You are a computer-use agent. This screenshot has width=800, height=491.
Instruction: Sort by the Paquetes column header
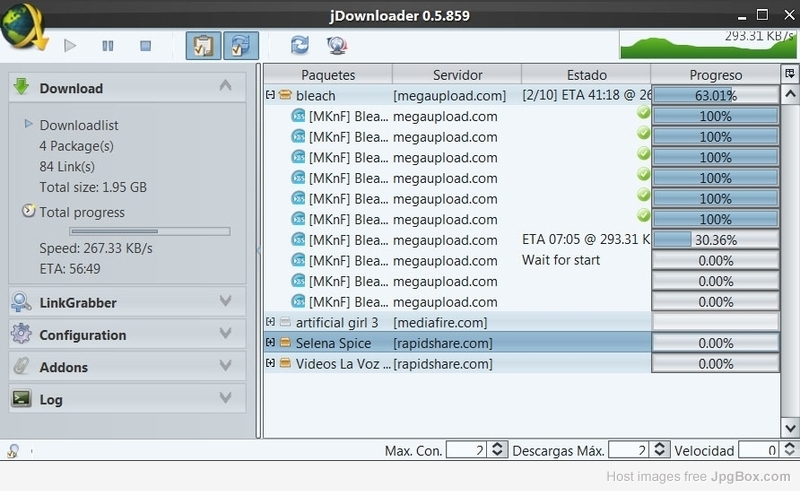click(x=328, y=75)
